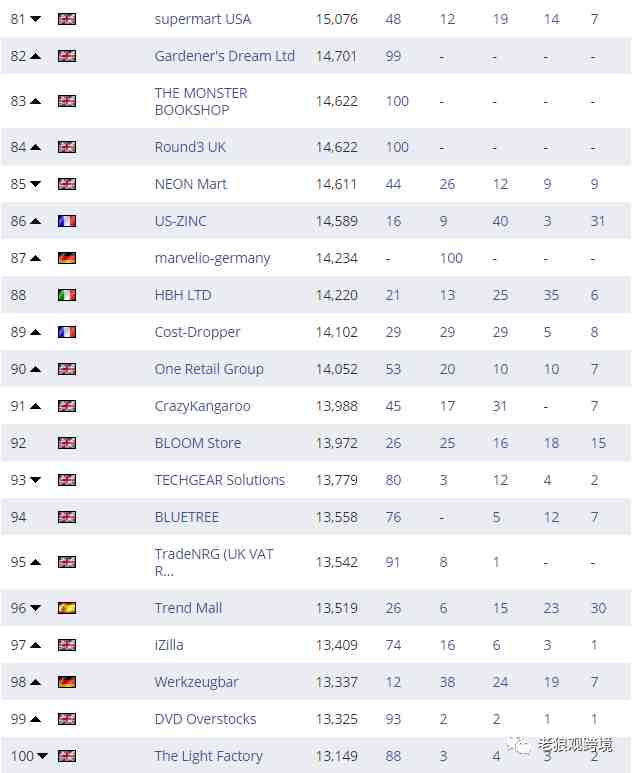Image resolution: width=633 pixels, height=773 pixels.
Task: Open the DVD Overstocks seller link
Action: click(x=206, y=719)
